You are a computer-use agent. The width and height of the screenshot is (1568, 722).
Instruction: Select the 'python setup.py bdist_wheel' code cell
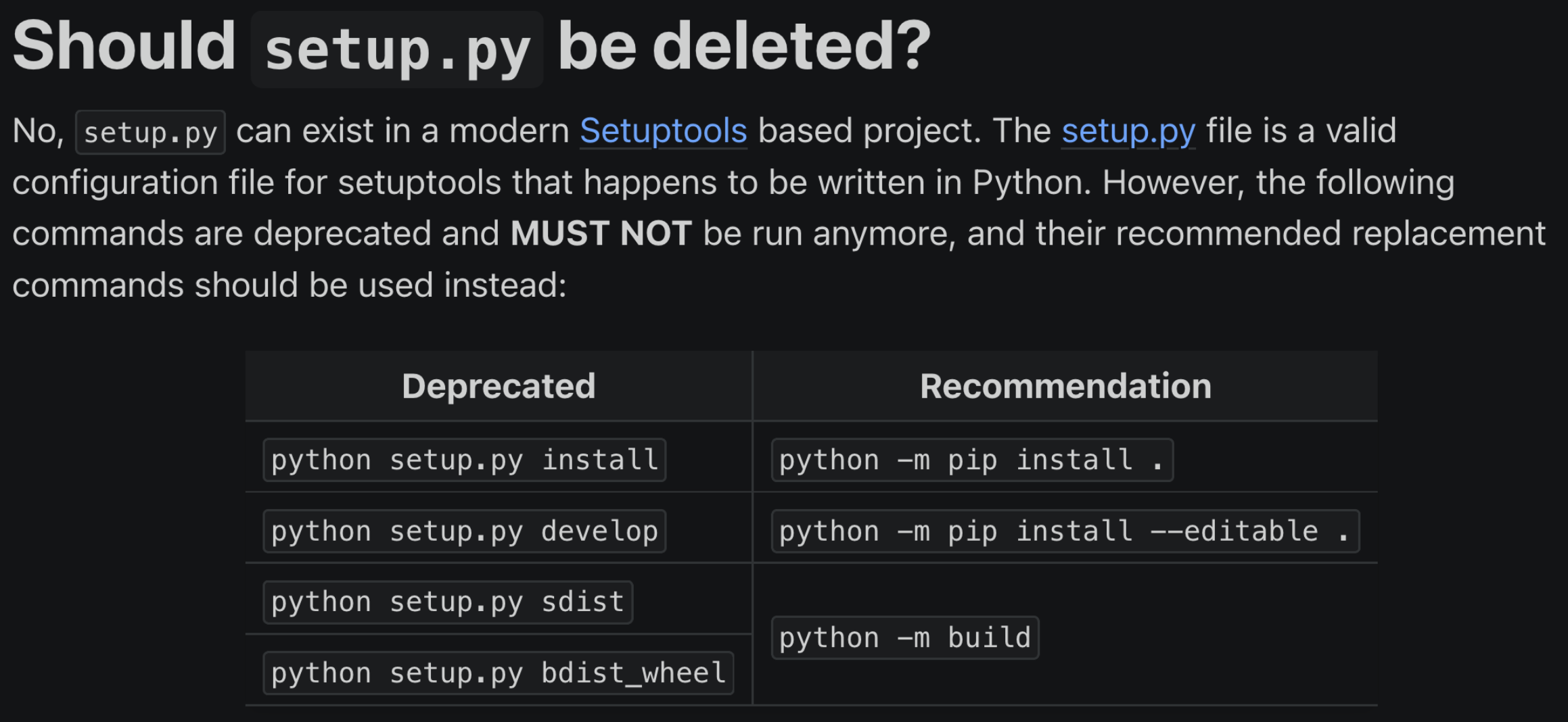pos(498,673)
